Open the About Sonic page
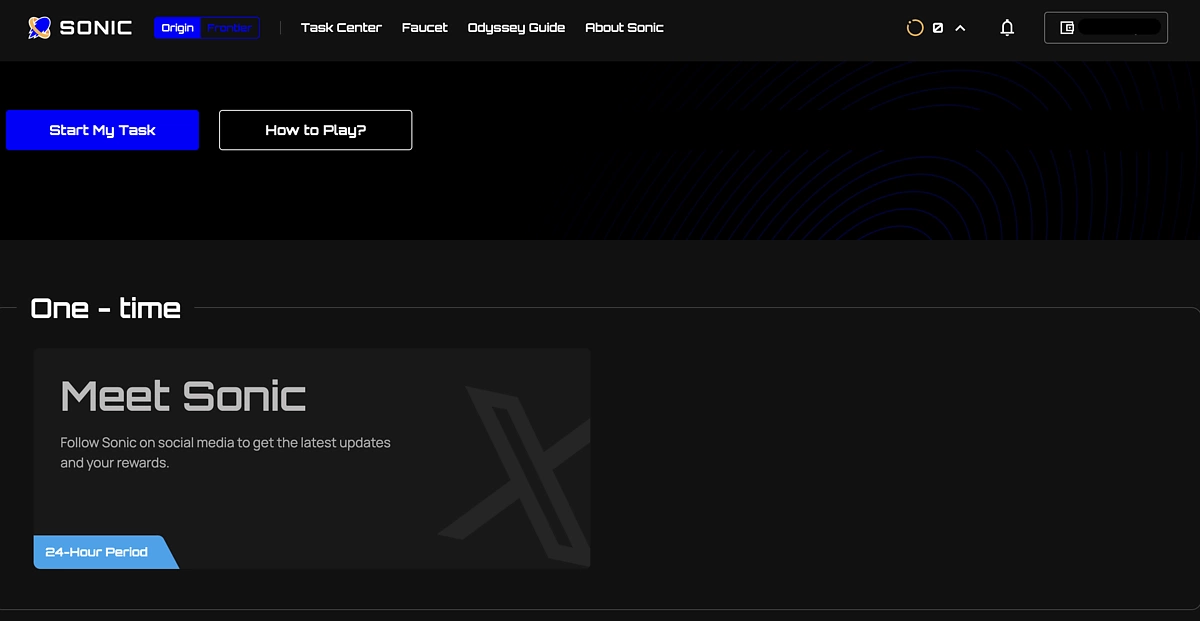The height and width of the screenshot is (621, 1200). tap(624, 28)
